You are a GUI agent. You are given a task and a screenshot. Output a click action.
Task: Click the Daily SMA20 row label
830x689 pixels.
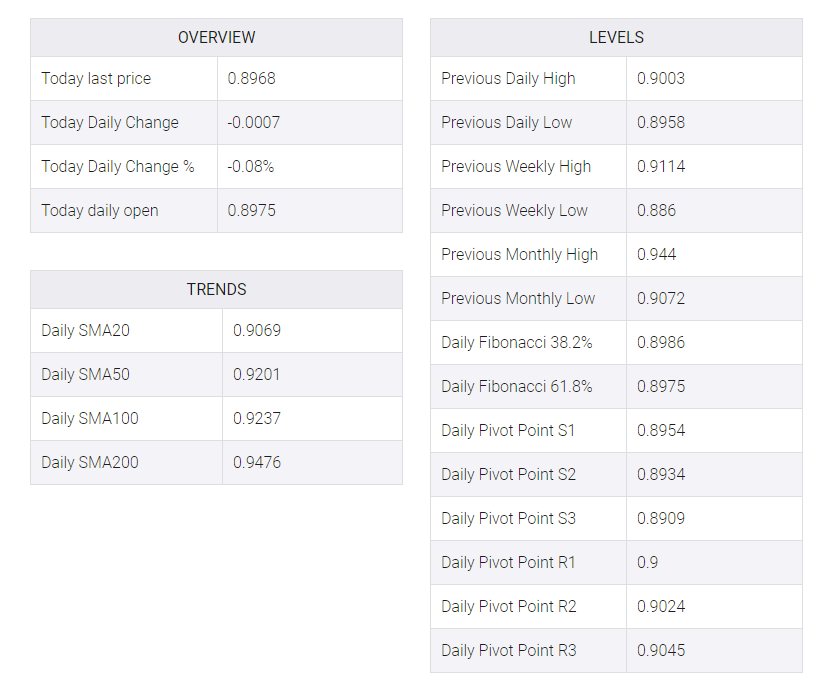point(85,330)
